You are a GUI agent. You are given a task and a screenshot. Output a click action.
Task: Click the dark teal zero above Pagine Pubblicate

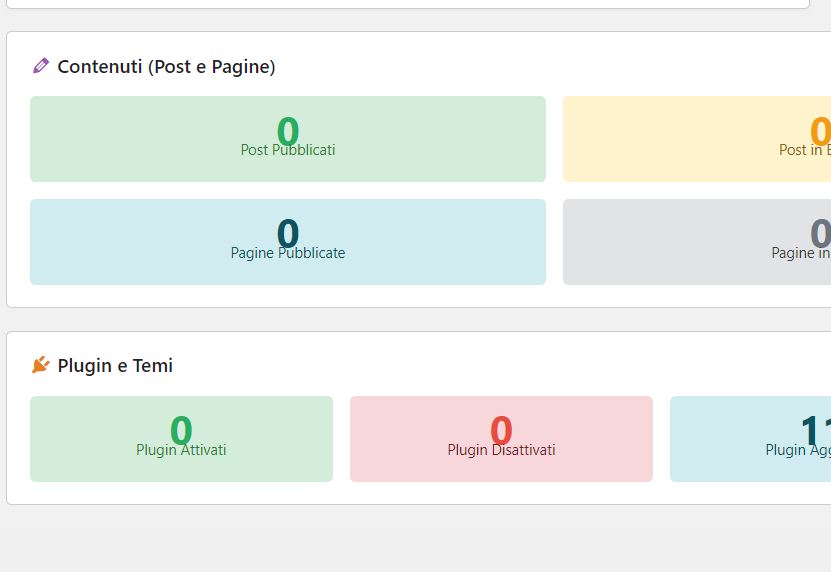point(288,233)
